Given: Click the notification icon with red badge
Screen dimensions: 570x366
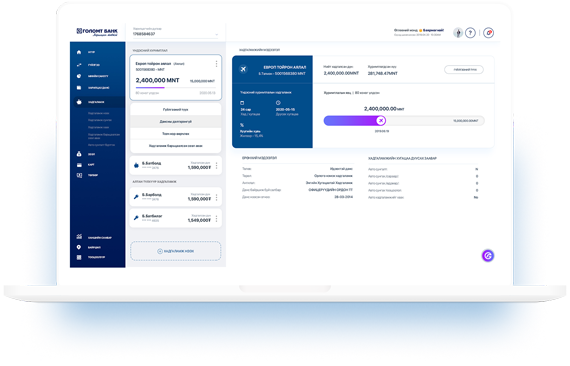Looking at the screenshot, I should 489,33.
